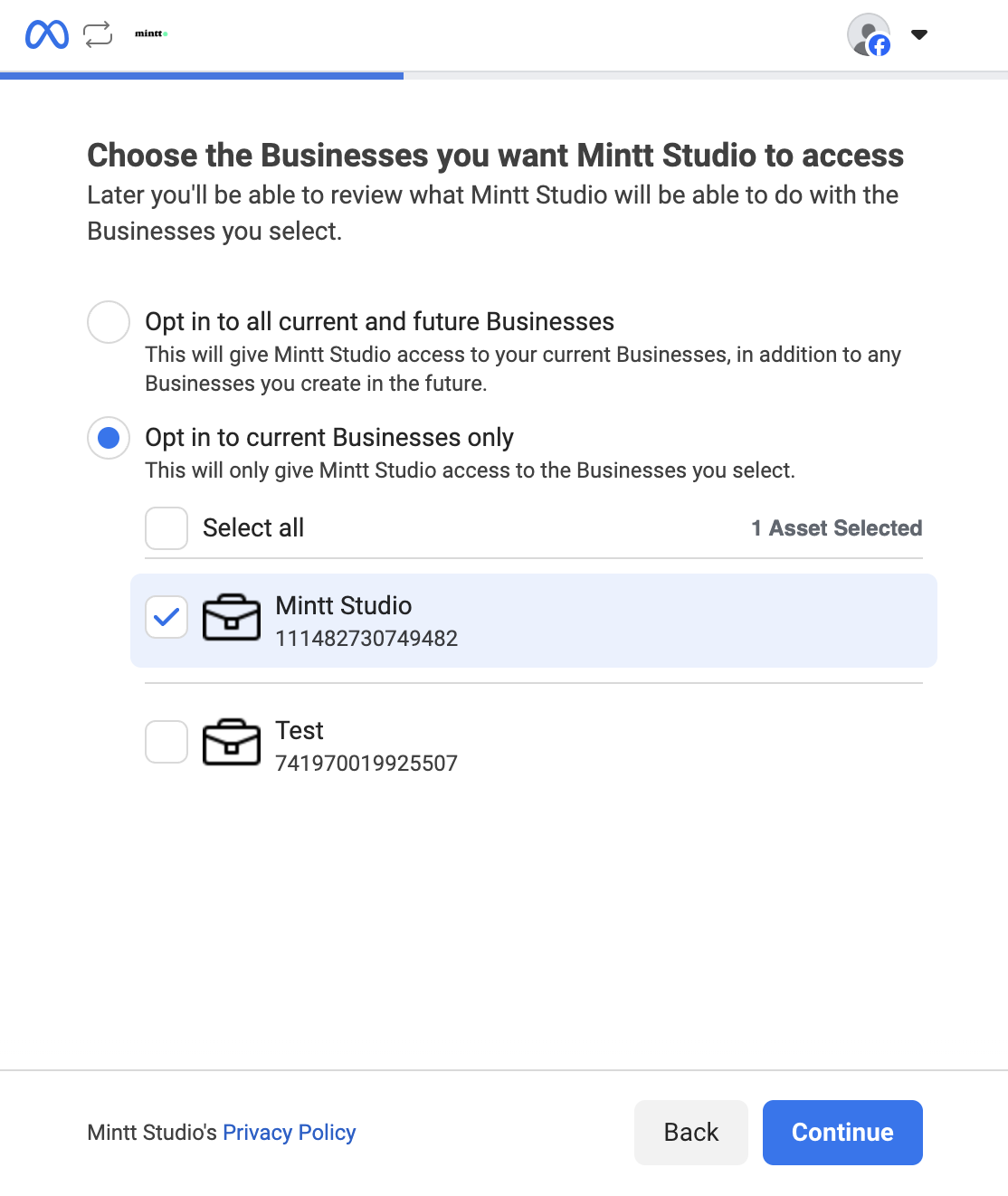Click the mintt app logo in the header
The width and height of the screenshot is (1008, 1196).
(x=149, y=34)
